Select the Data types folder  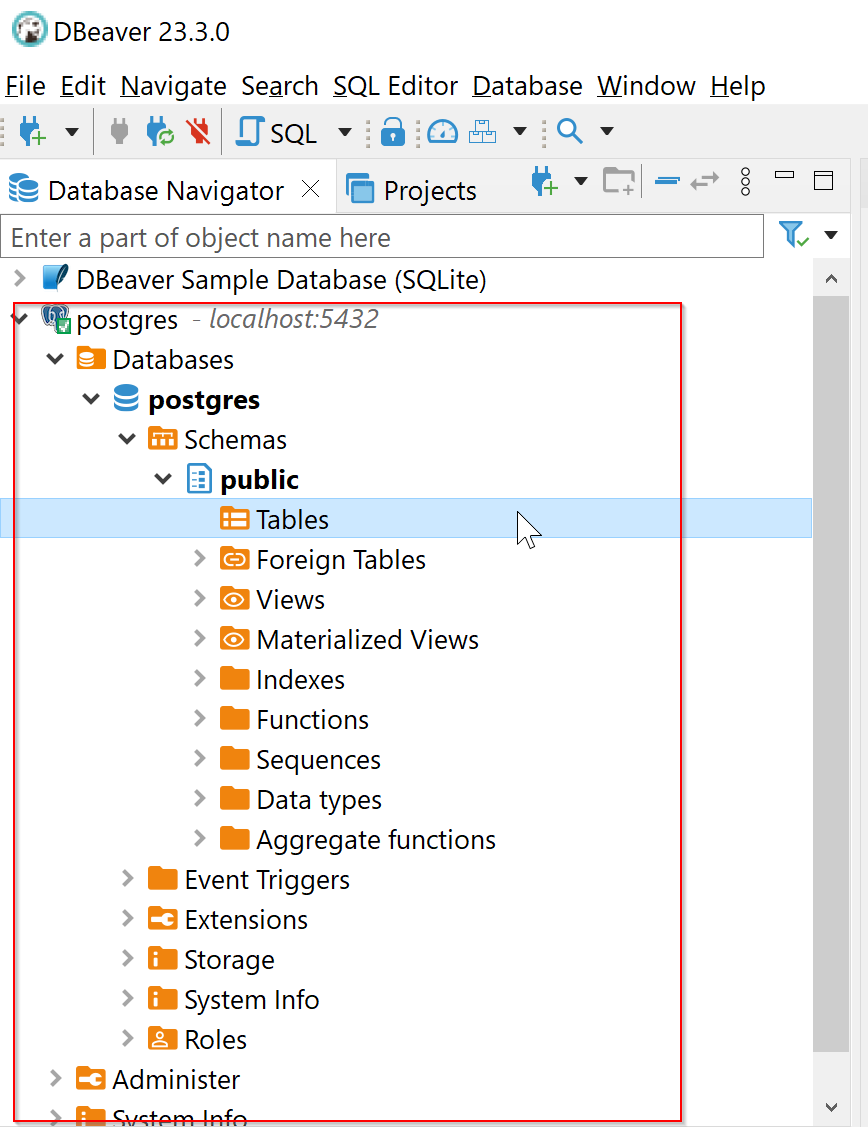[319, 800]
